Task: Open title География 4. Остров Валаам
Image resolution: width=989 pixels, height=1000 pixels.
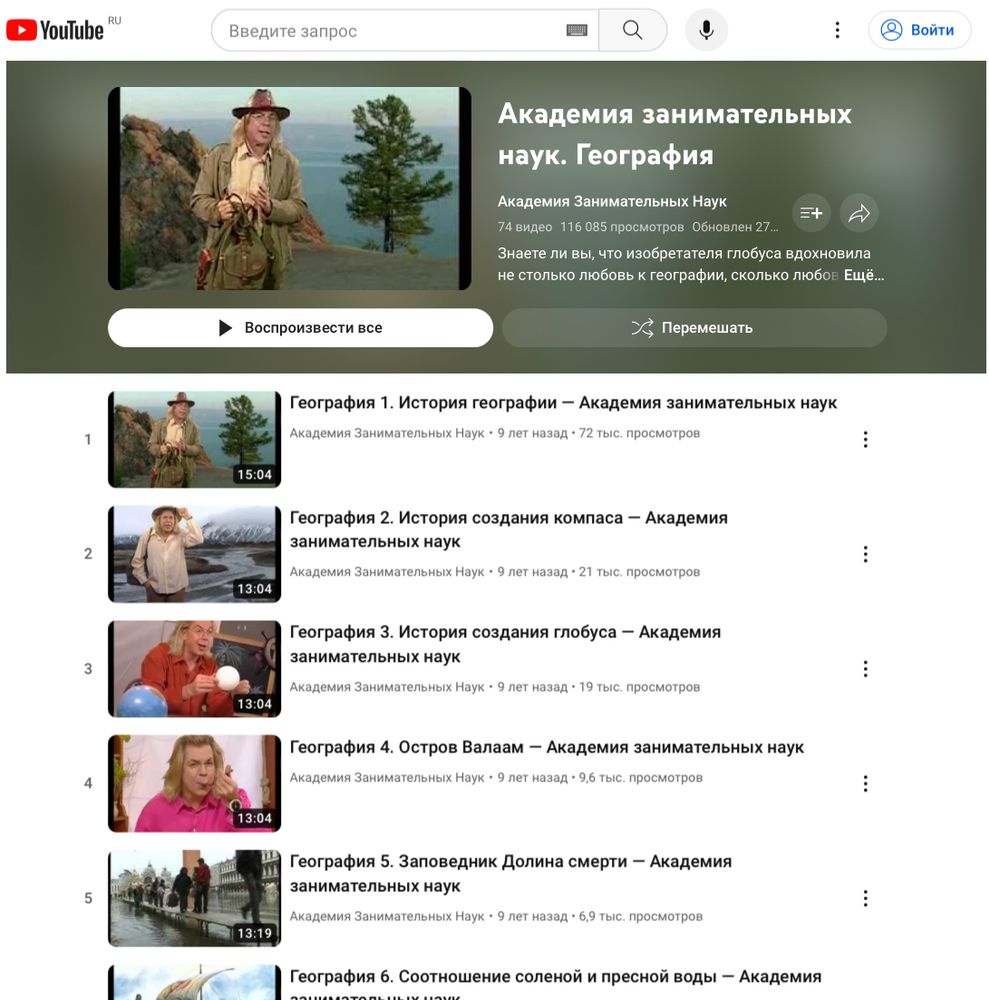Action: pyautogui.click(x=547, y=747)
